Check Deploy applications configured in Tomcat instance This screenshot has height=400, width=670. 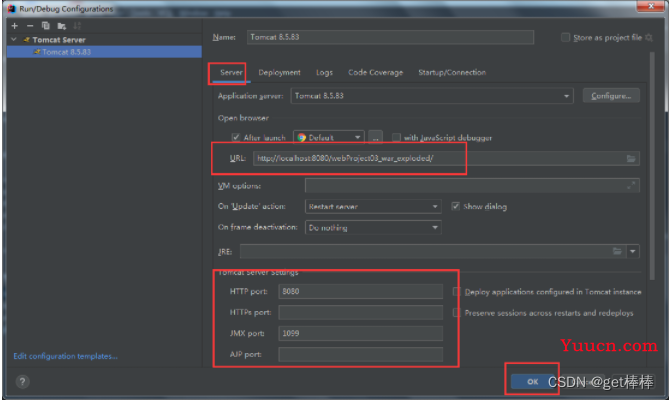[x=456, y=291]
